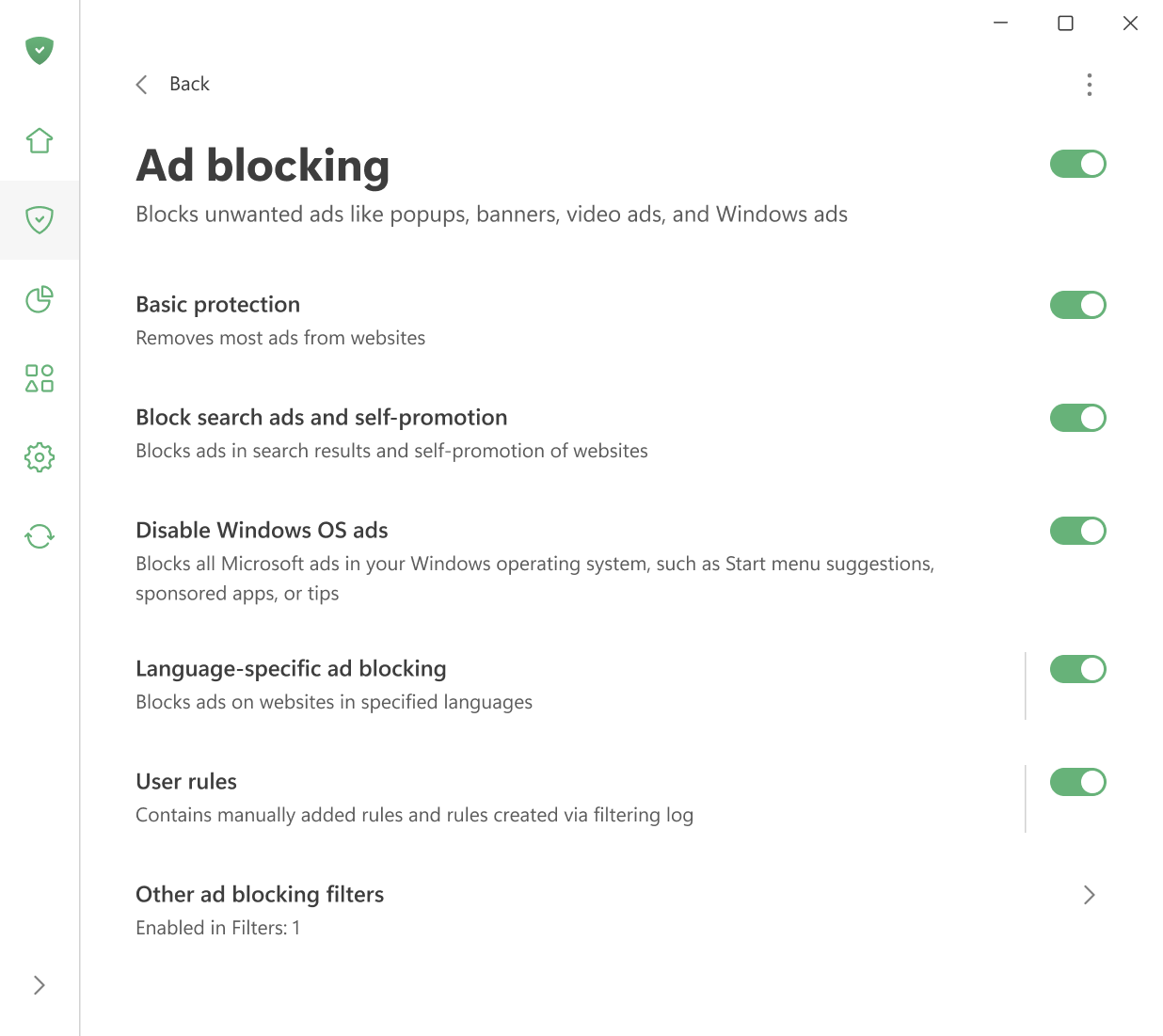1163x1036 pixels.
Task: Select the Protection shield icon in sidebar
Action: [40, 220]
